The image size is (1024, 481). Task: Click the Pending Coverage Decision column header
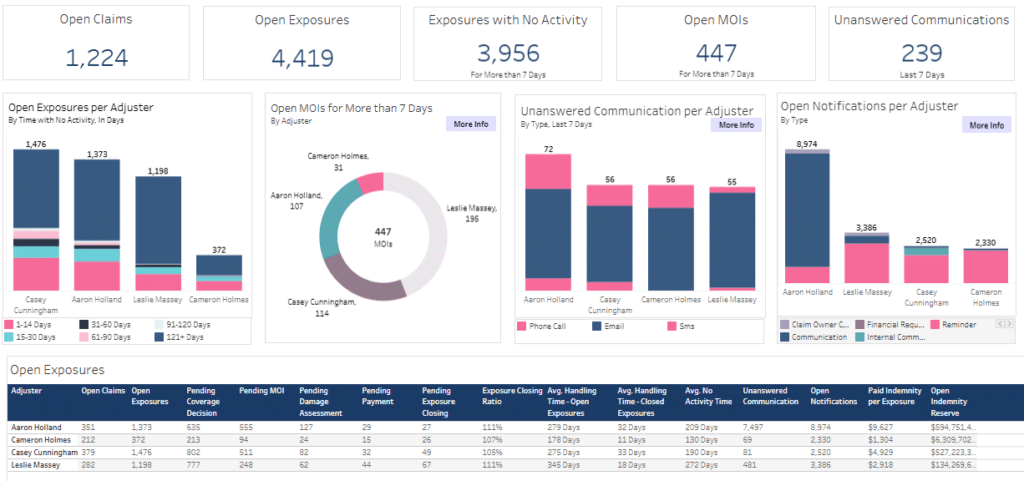pyautogui.click(x=203, y=401)
